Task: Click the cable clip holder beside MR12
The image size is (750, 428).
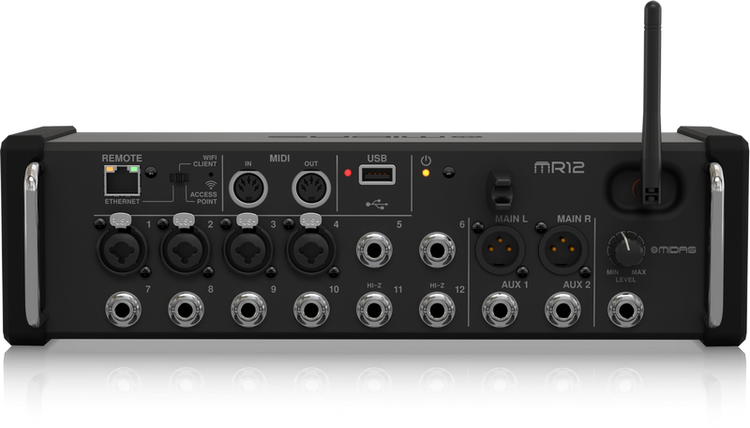Action: coord(501,190)
